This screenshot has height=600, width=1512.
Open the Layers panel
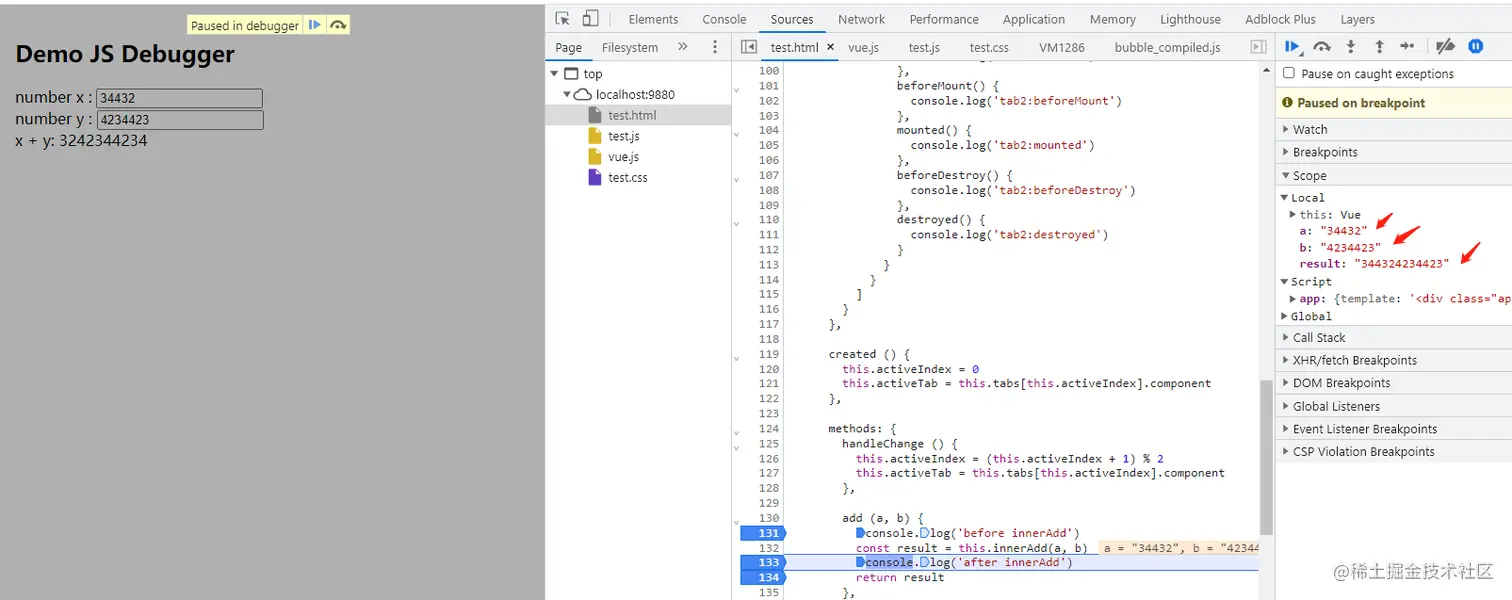1357,19
